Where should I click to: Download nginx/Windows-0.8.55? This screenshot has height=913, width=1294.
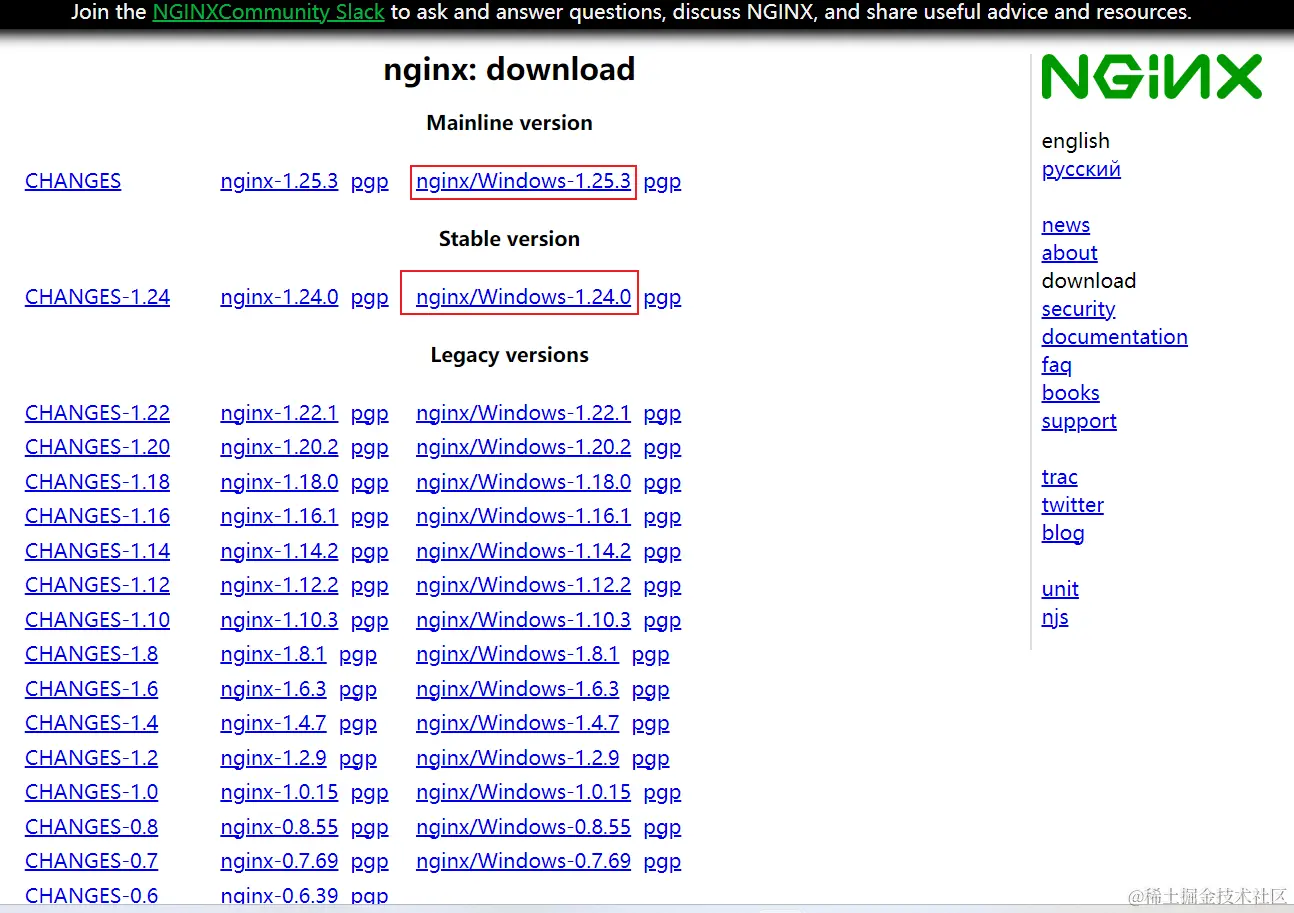523,827
